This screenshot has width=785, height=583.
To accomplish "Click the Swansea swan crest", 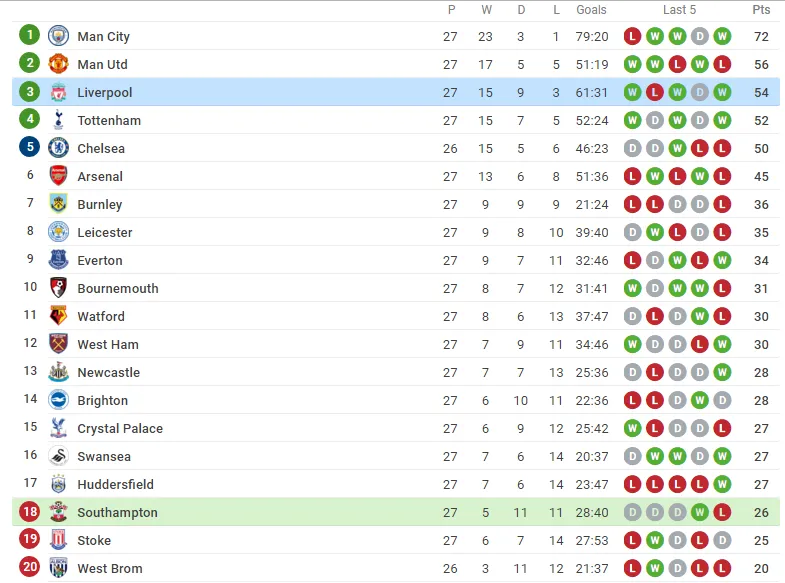I will (x=59, y=456).
